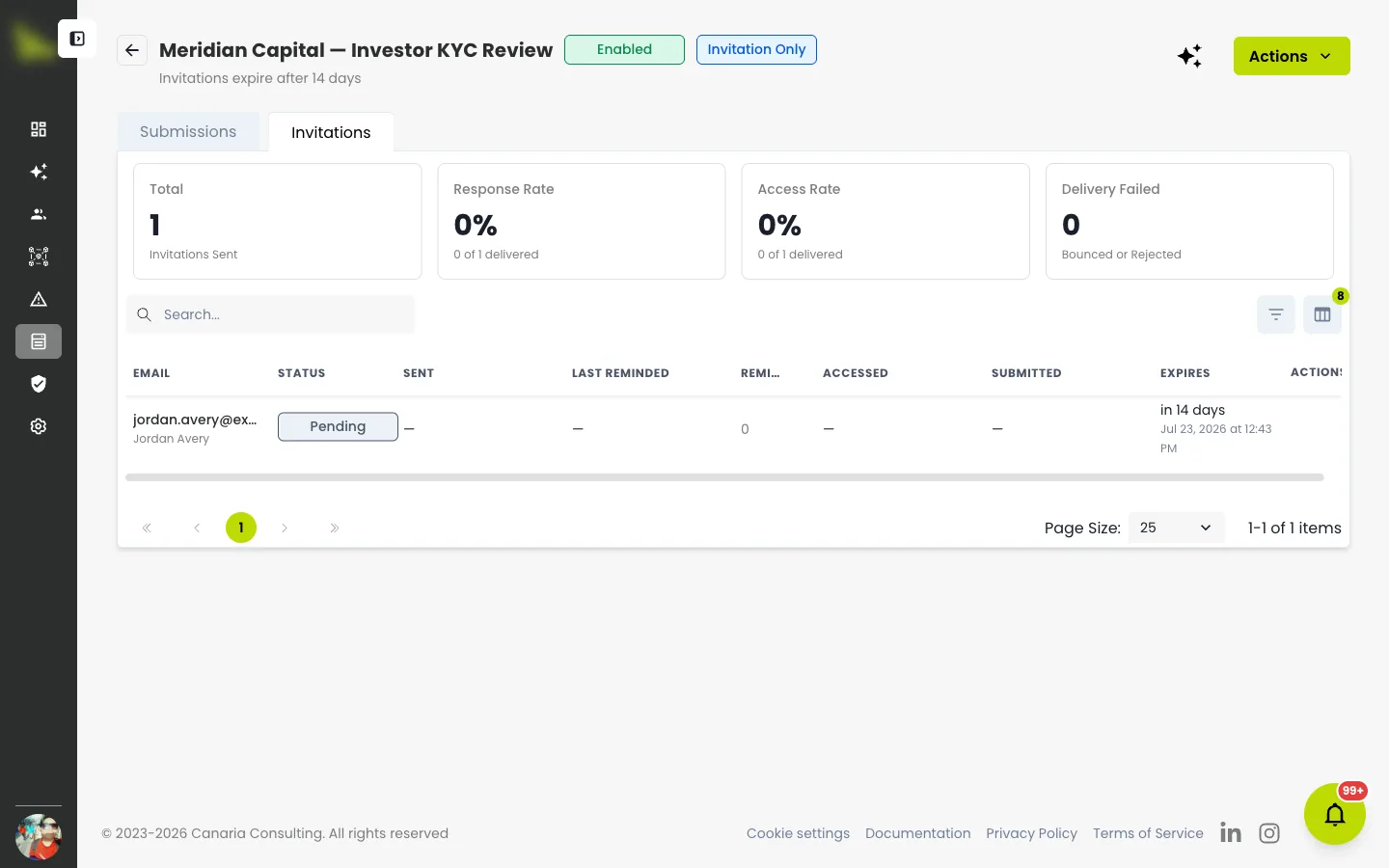The image size is (1389, 868).
Task: Open the Page Size 25 dropdown
Action: [1176, 528]
